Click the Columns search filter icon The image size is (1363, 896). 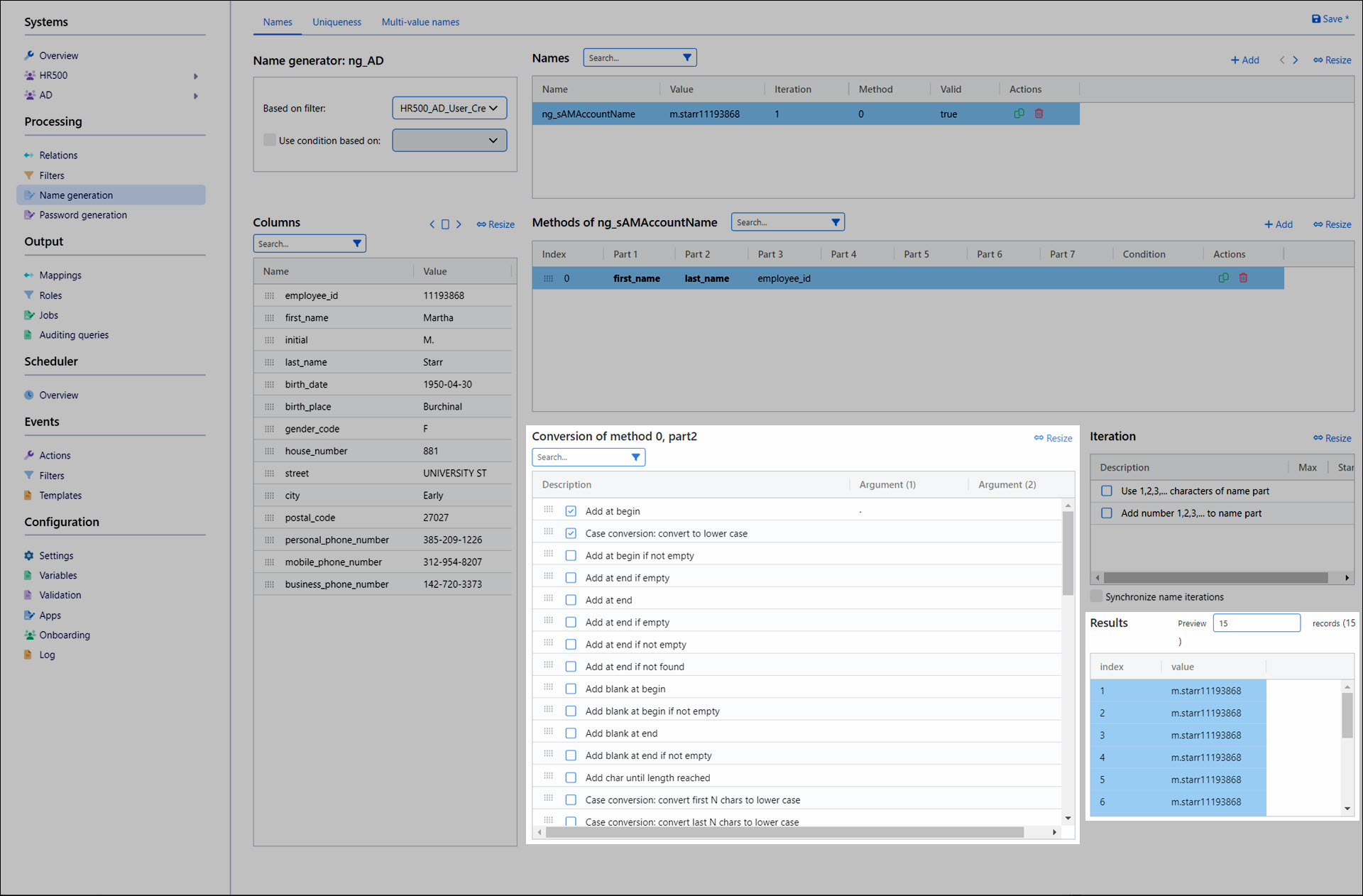pos(357,244)
